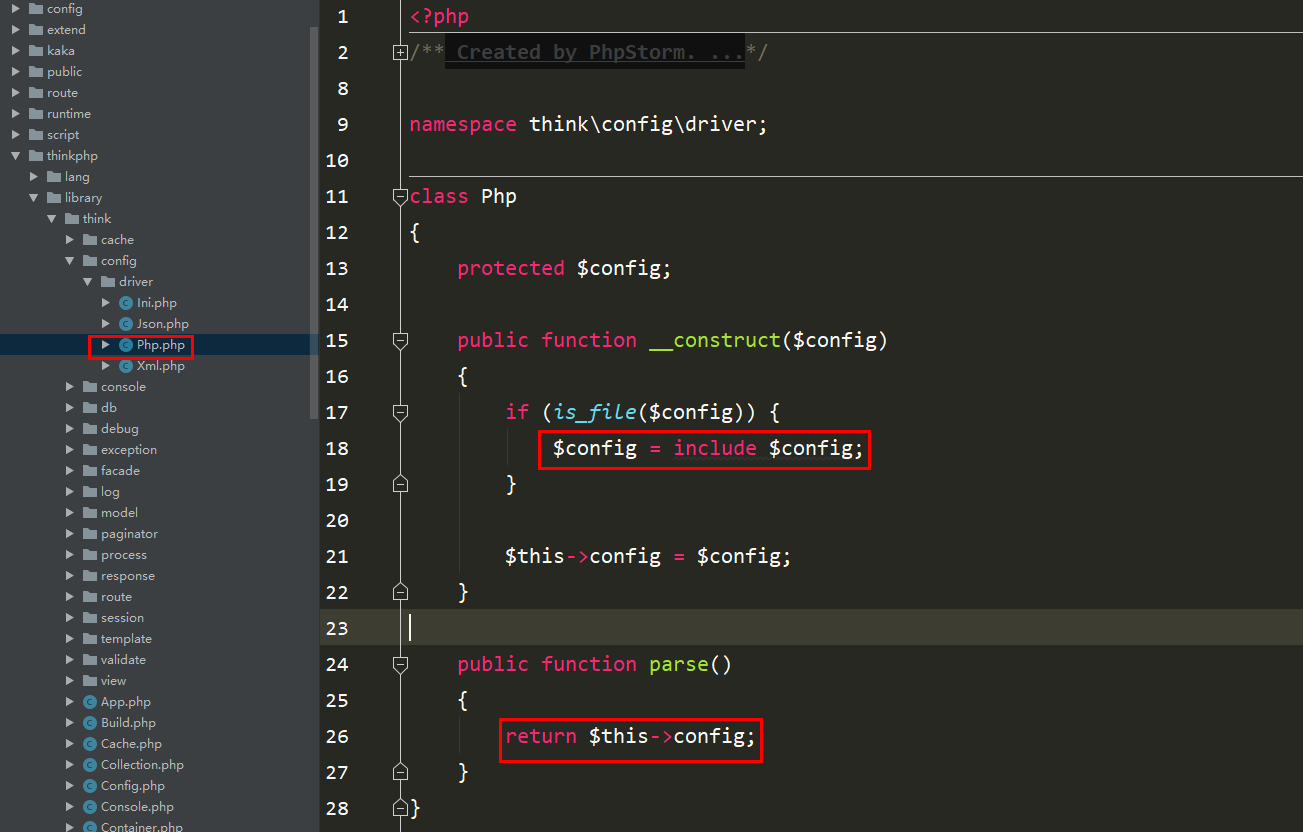Click the session folder icon
The width and height of the screenshot is (1303, 832).
pos(90,618)
